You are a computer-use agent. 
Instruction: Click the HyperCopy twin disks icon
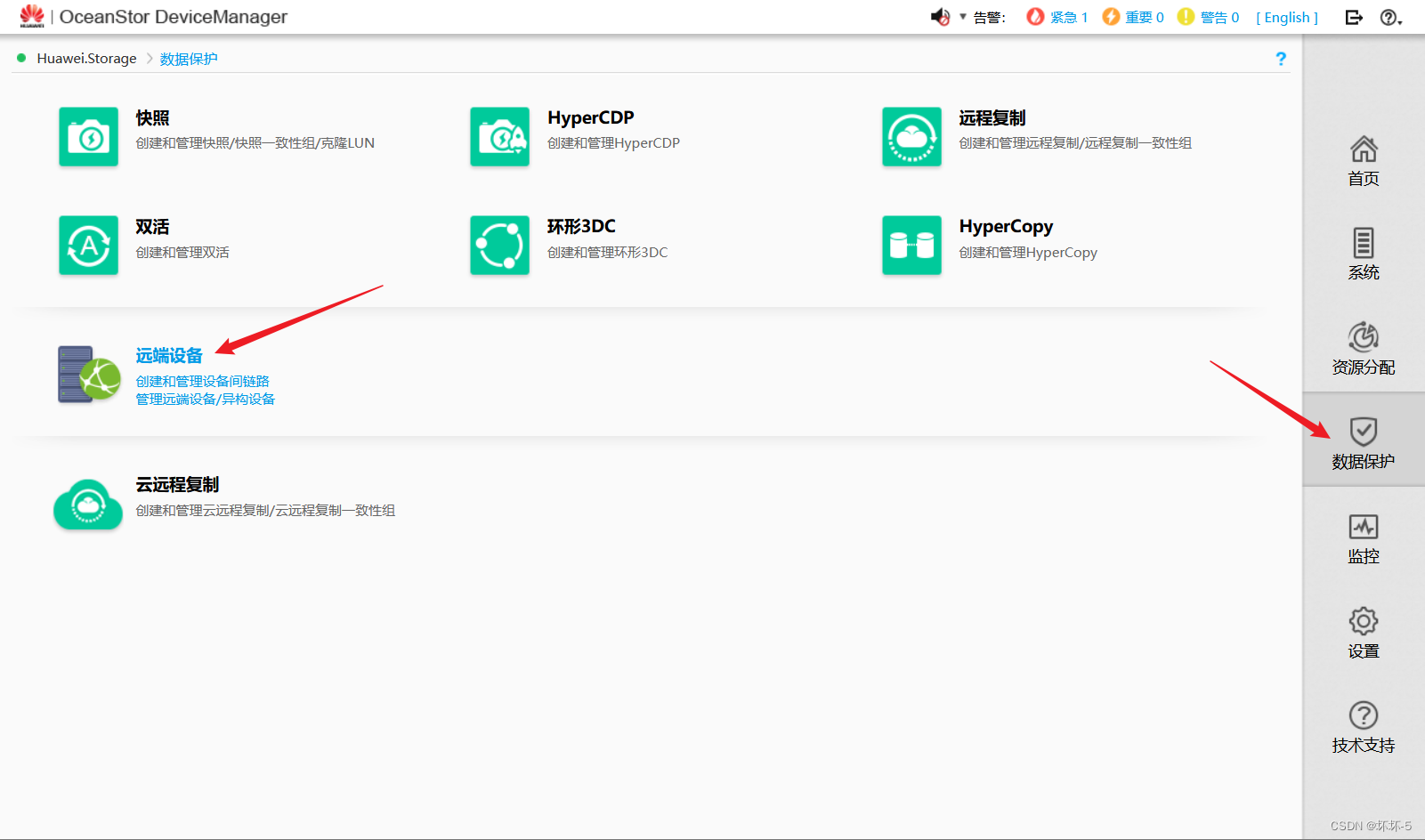point(911,246)
